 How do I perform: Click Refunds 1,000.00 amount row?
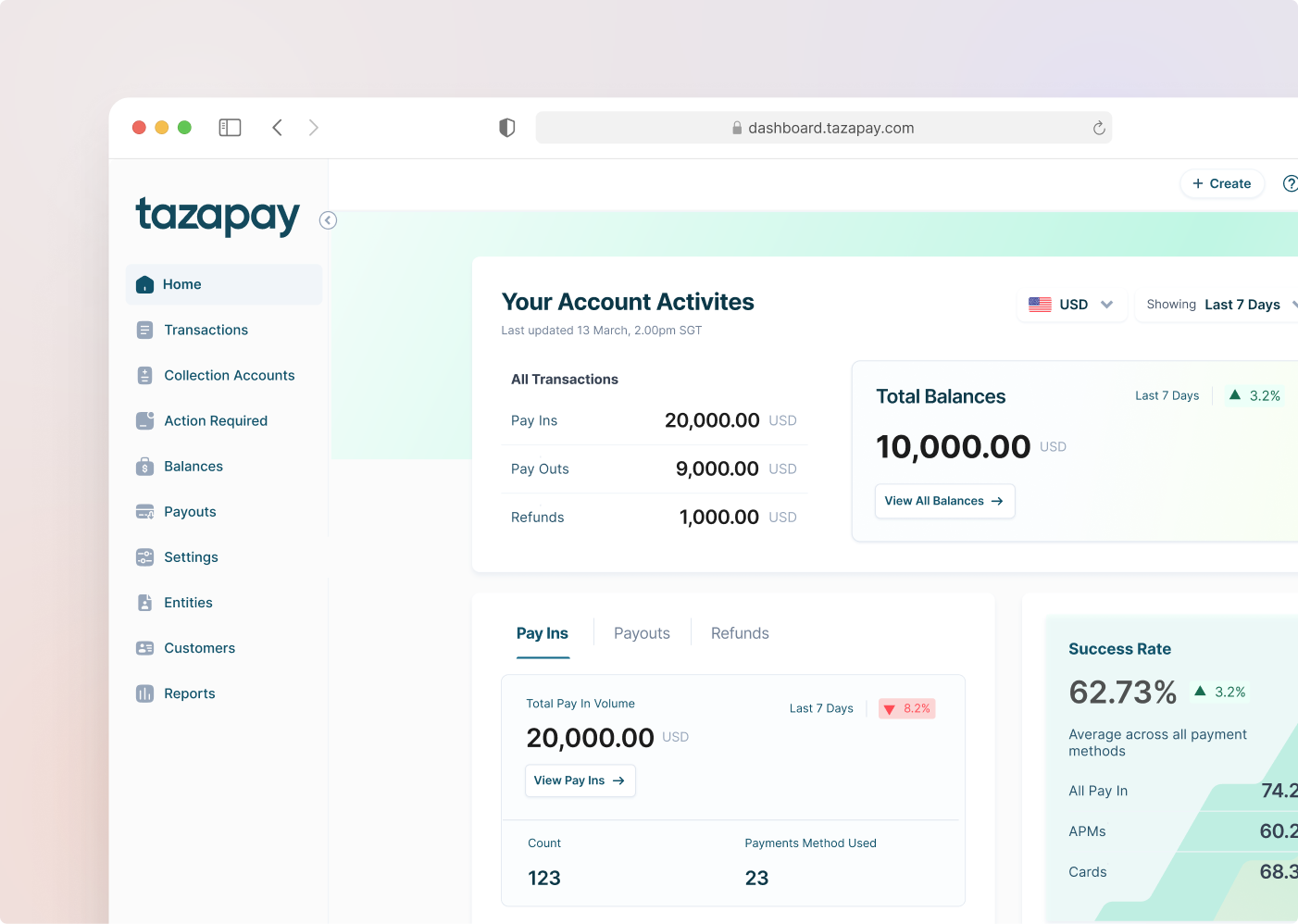(654, 517)
